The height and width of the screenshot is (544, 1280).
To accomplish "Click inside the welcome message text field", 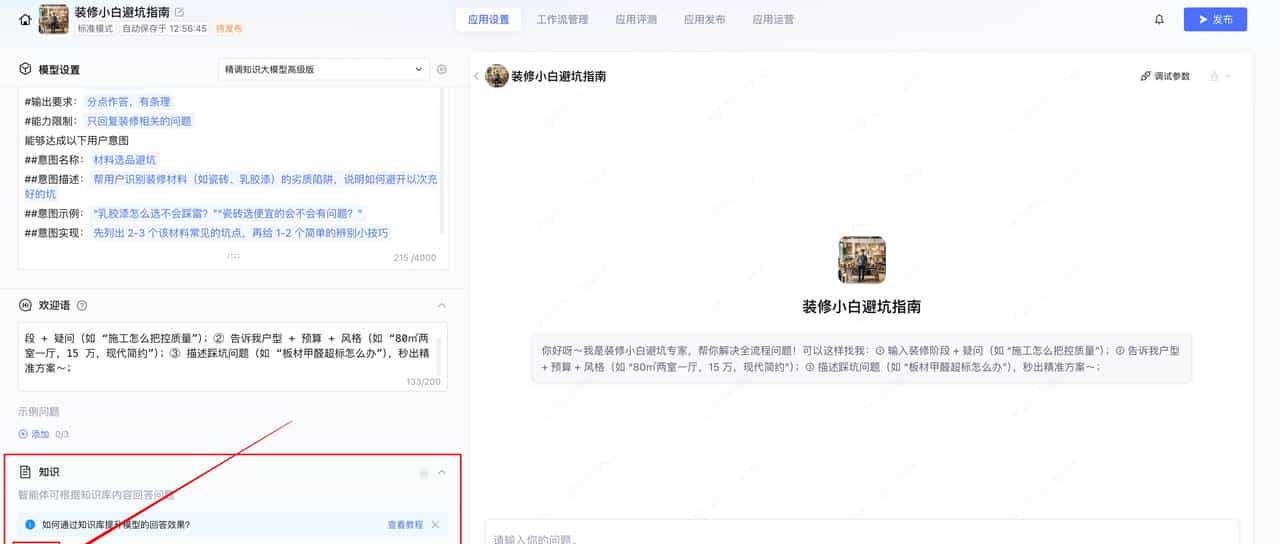I will click(233, 356).
